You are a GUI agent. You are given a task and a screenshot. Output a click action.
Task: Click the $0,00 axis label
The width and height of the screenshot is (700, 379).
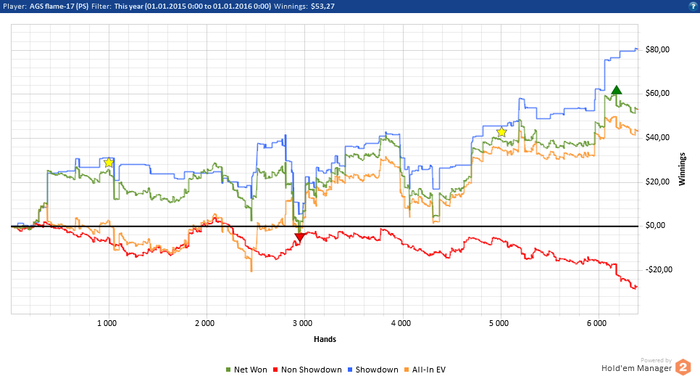(x=655, y=225)
